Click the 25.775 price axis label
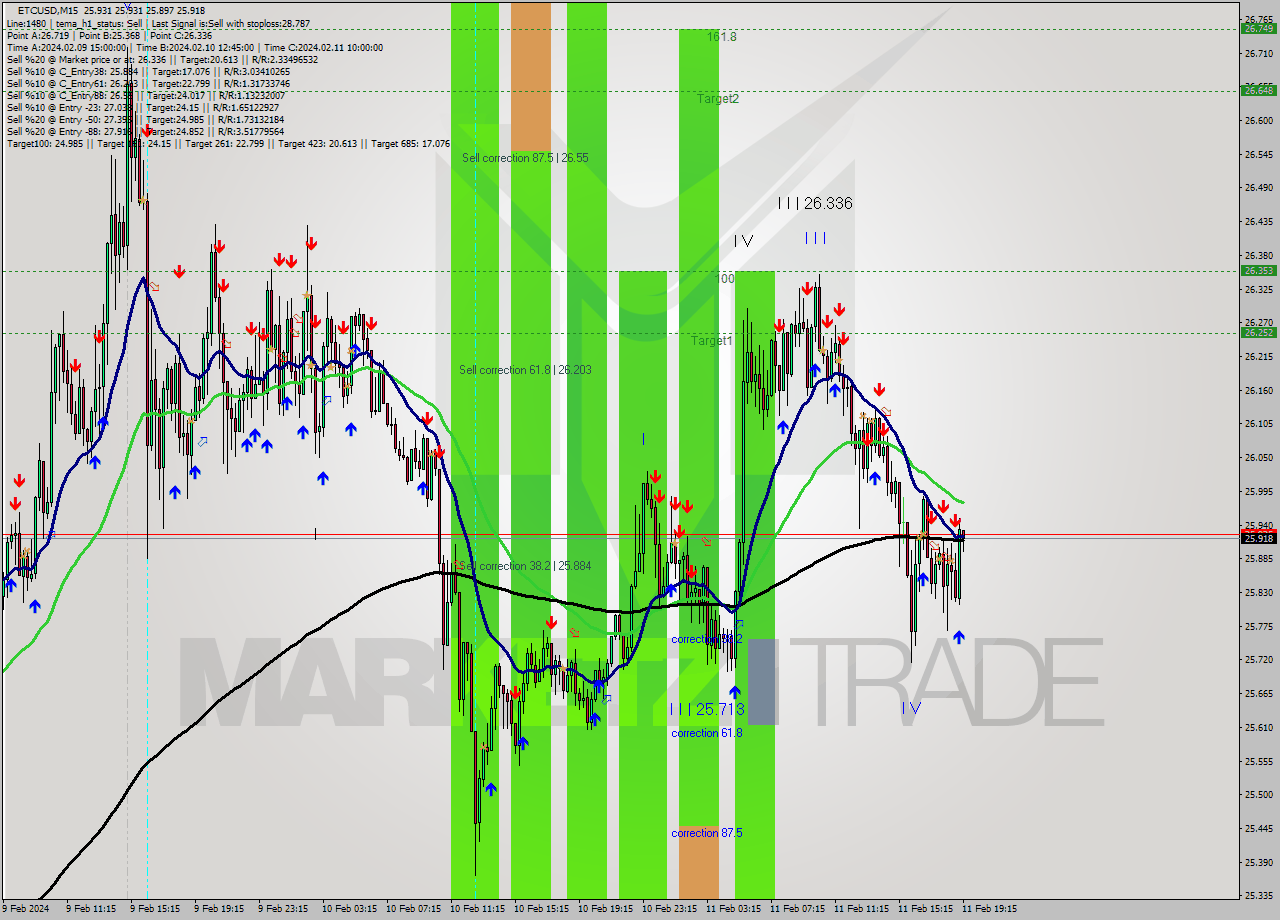 click(1258, 626)
